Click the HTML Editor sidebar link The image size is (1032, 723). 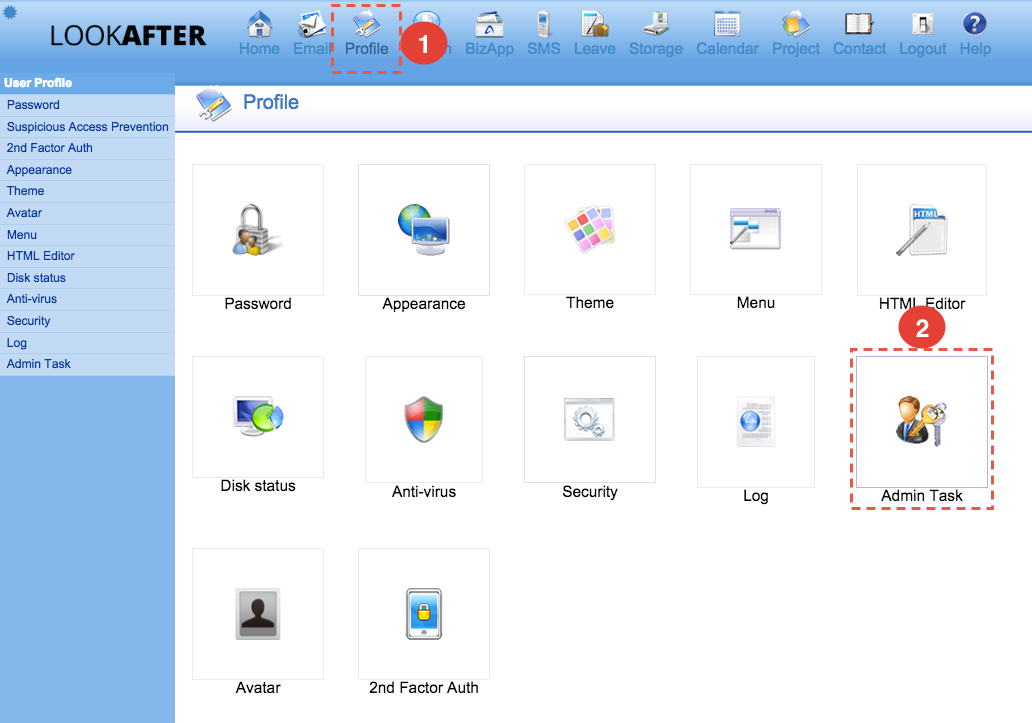point(41,256)
